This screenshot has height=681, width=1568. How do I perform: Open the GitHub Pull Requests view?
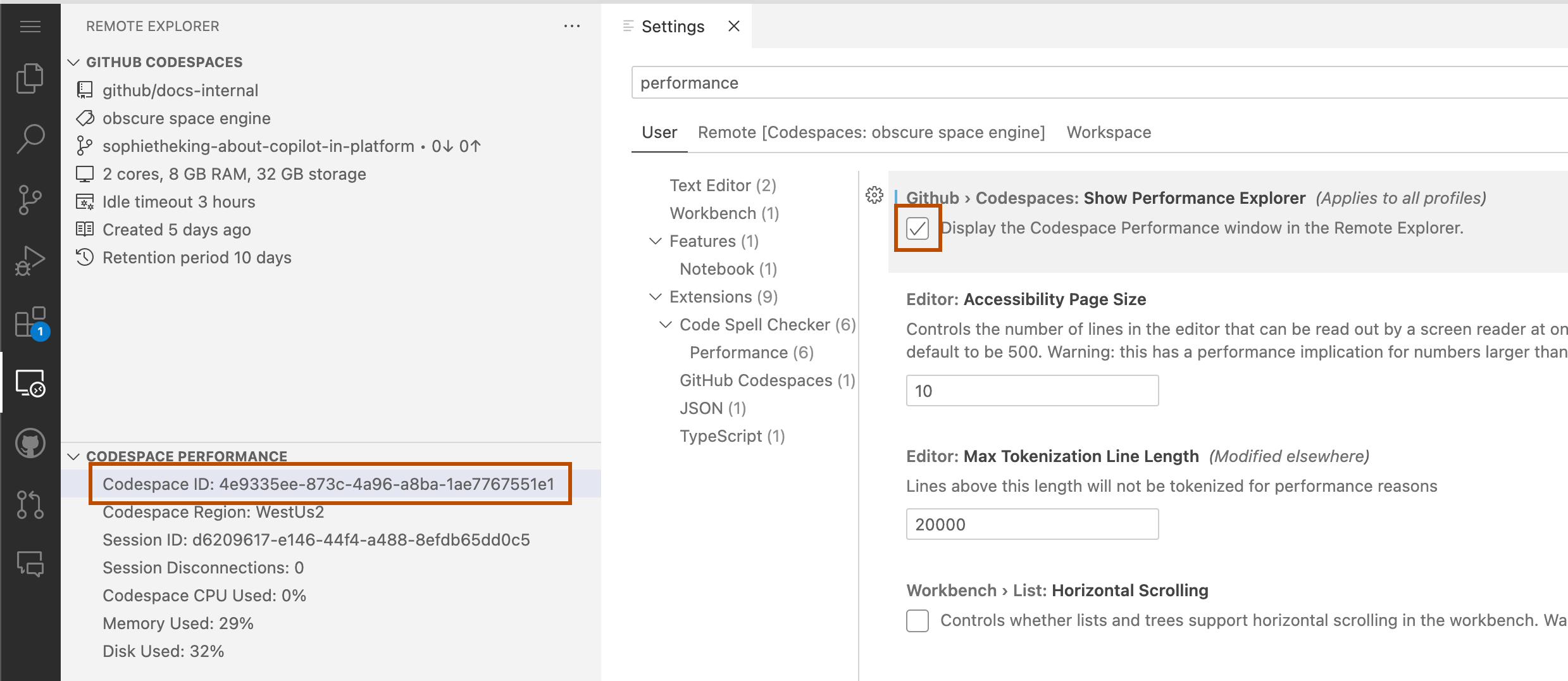coord(30,503)
